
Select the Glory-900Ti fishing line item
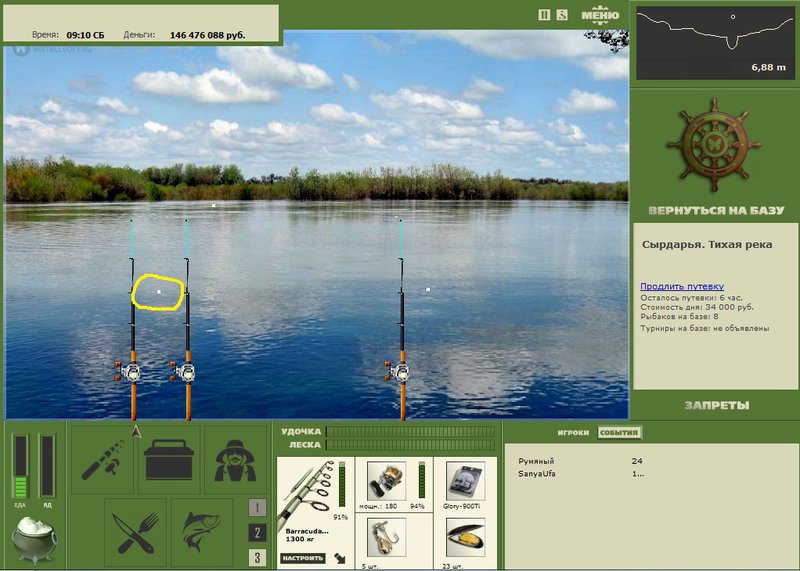pyautogui.click(x=465, y=482)
